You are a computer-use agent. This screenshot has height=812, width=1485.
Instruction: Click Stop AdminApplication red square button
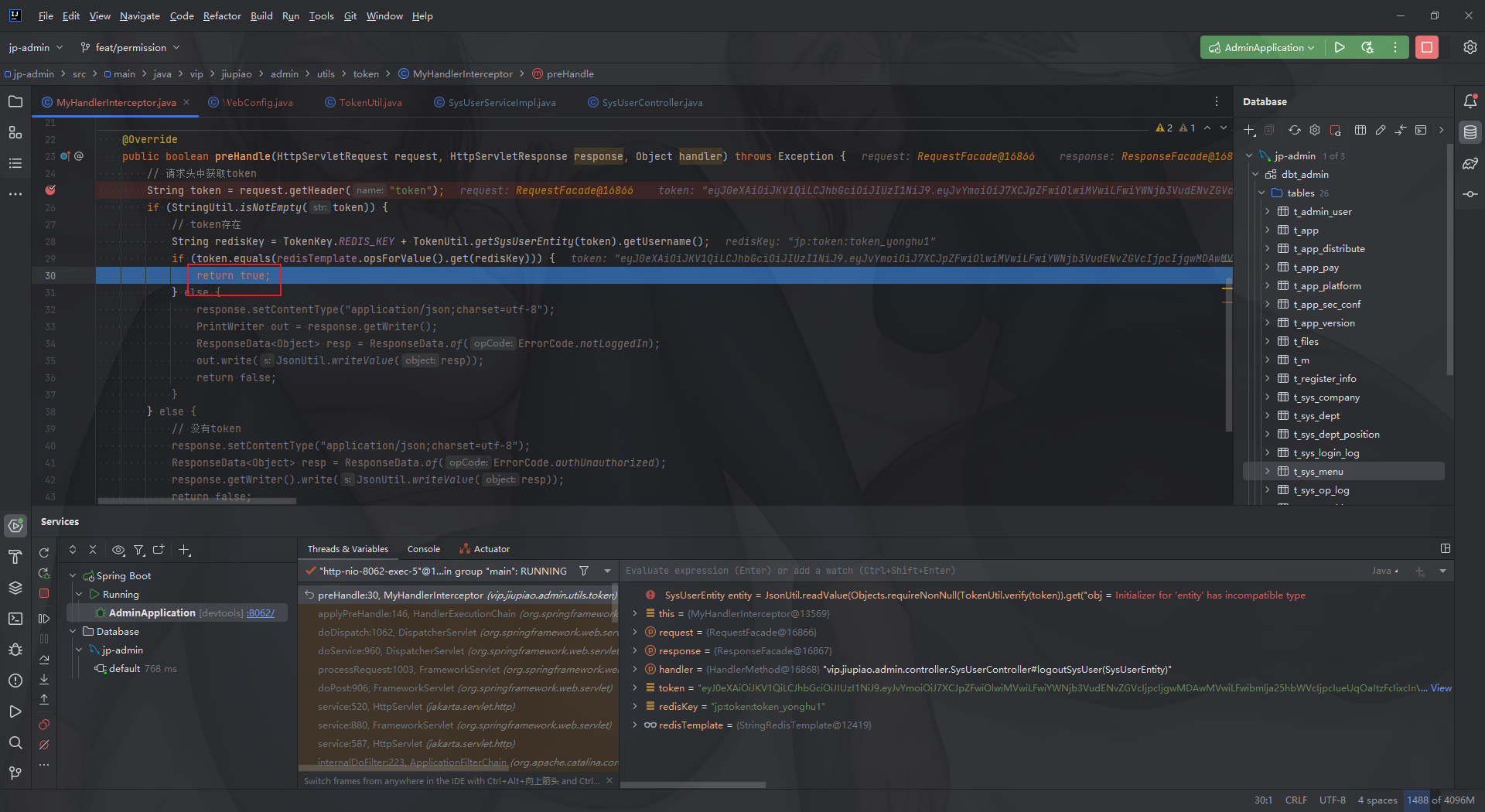pyautogui.click(x=1427, y=47)
